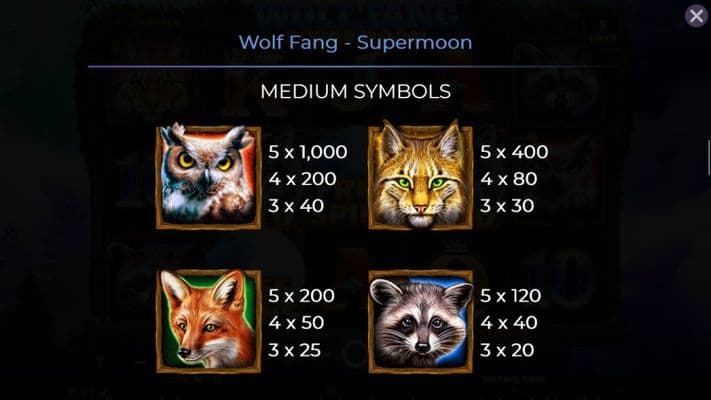Select the lynx 5 x 400 payout
The image size is (711, 400).
(x=514, y=152)
